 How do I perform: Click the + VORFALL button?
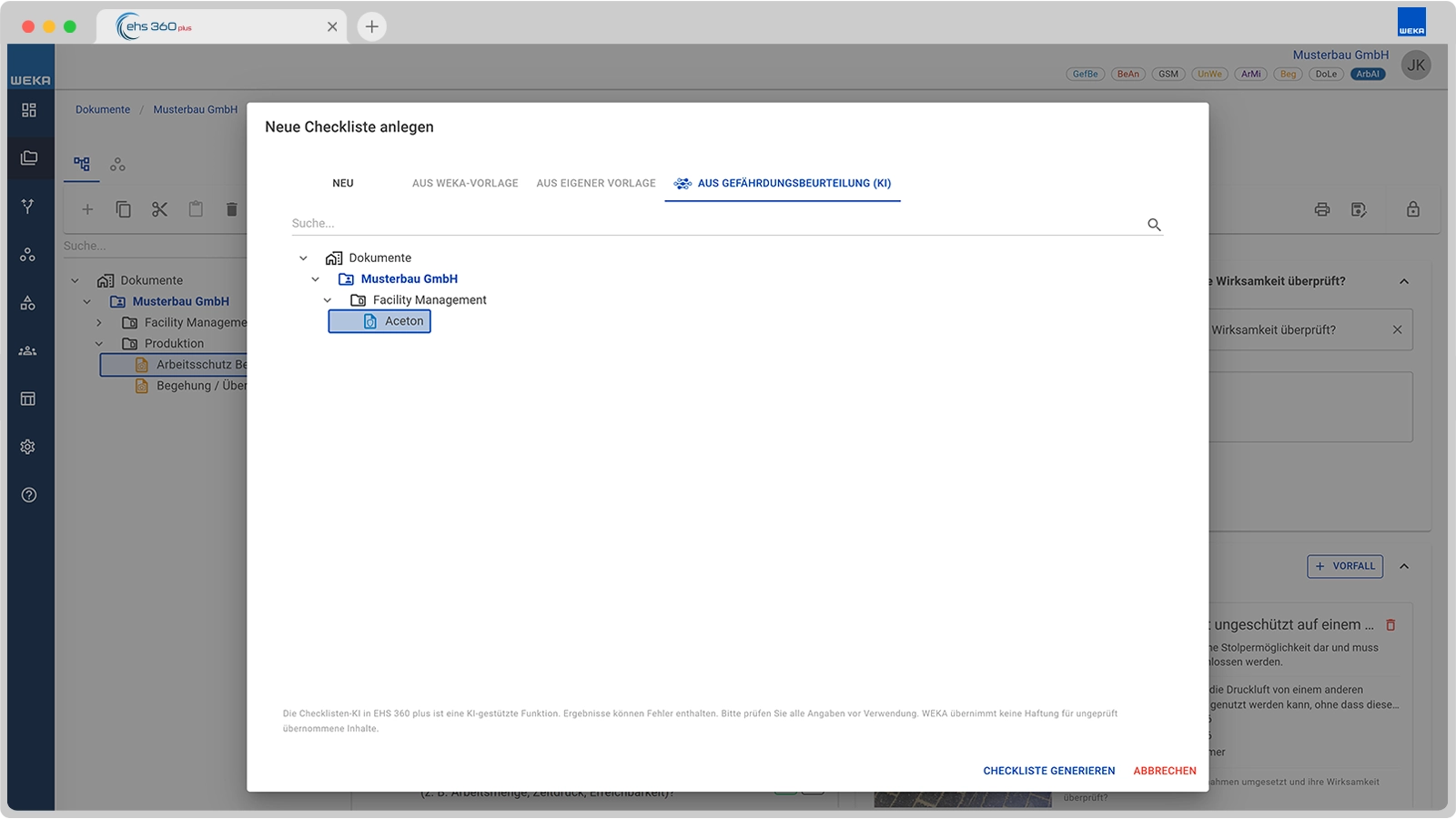[1345, 566]
